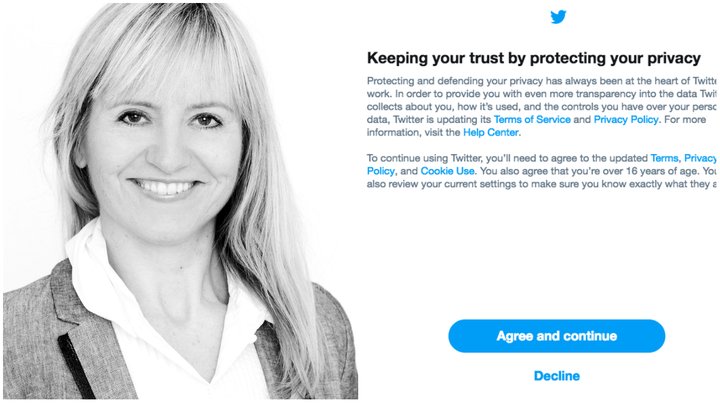Select the Decline option
Screen dimensions: 720x403
tap(557, 376)
